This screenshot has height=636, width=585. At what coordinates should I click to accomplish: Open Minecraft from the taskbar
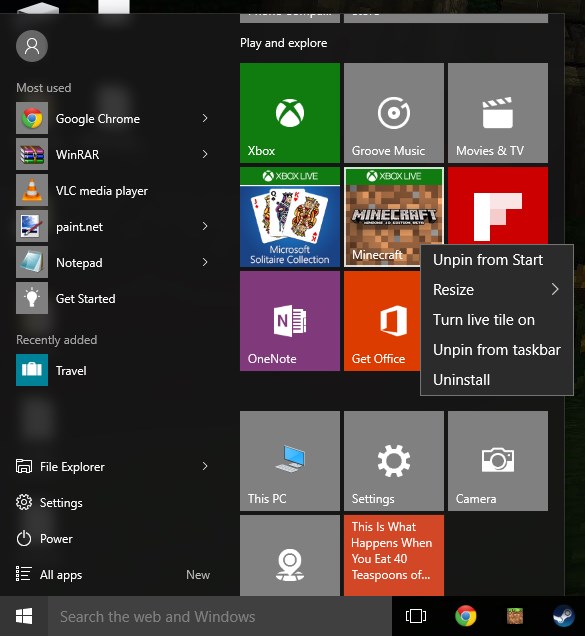pyautogui.click(x=515, y=616)
